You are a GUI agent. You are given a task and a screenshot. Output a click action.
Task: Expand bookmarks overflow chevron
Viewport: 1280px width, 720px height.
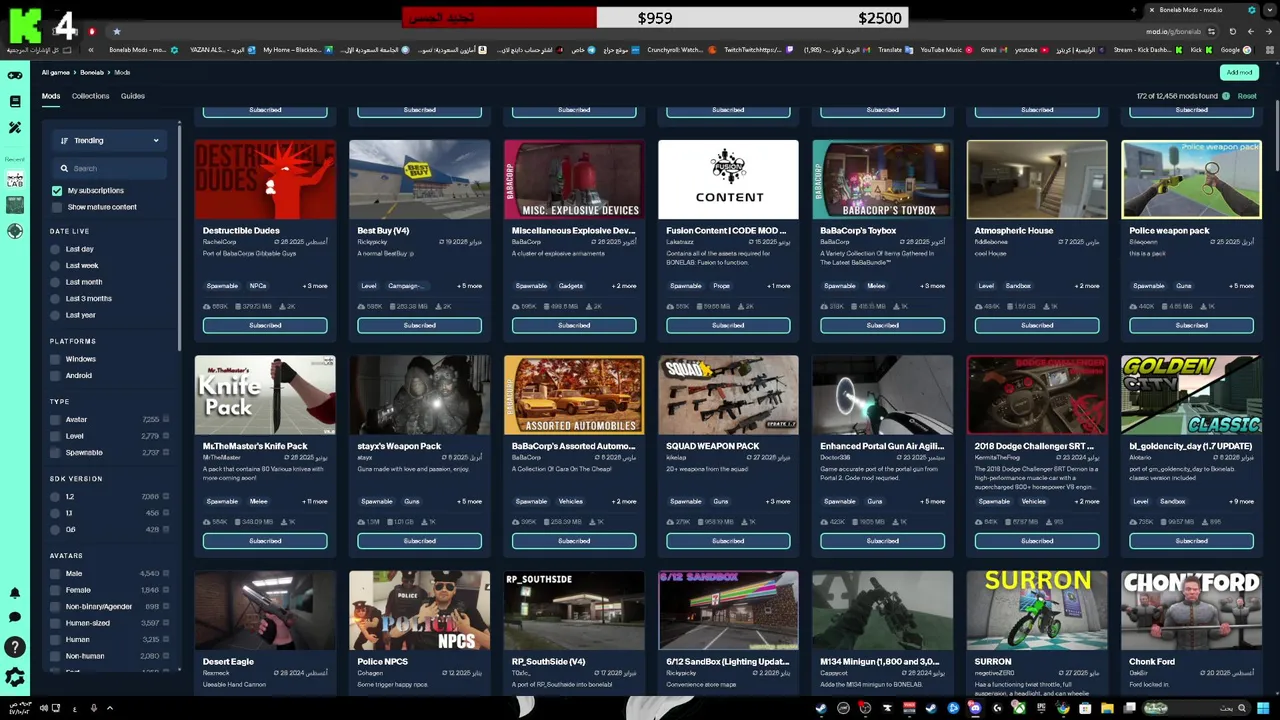click(x=91, y=50)
